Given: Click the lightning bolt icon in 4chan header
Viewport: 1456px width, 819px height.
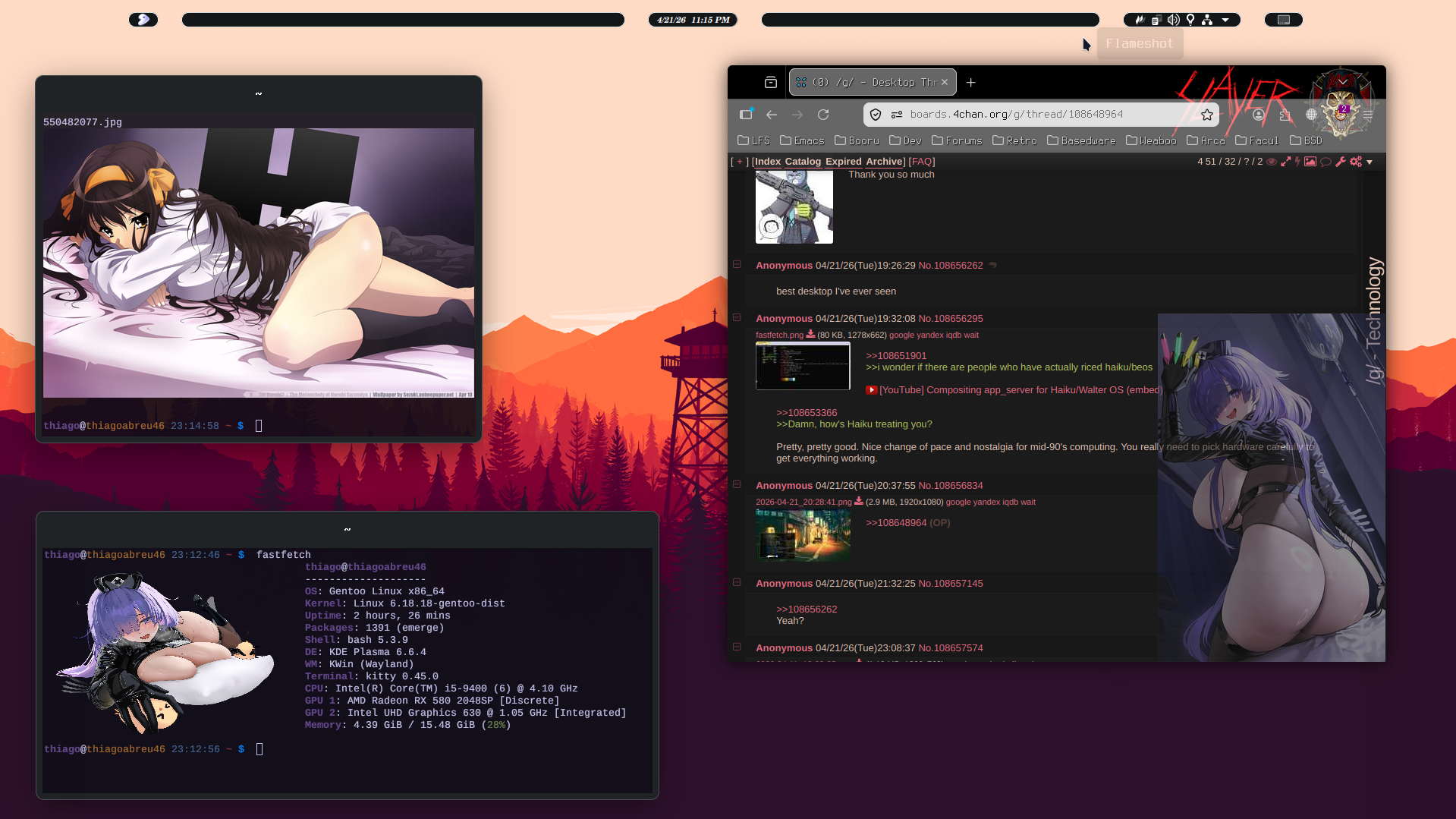Looking at the screenshot, I should [1297, 162].
